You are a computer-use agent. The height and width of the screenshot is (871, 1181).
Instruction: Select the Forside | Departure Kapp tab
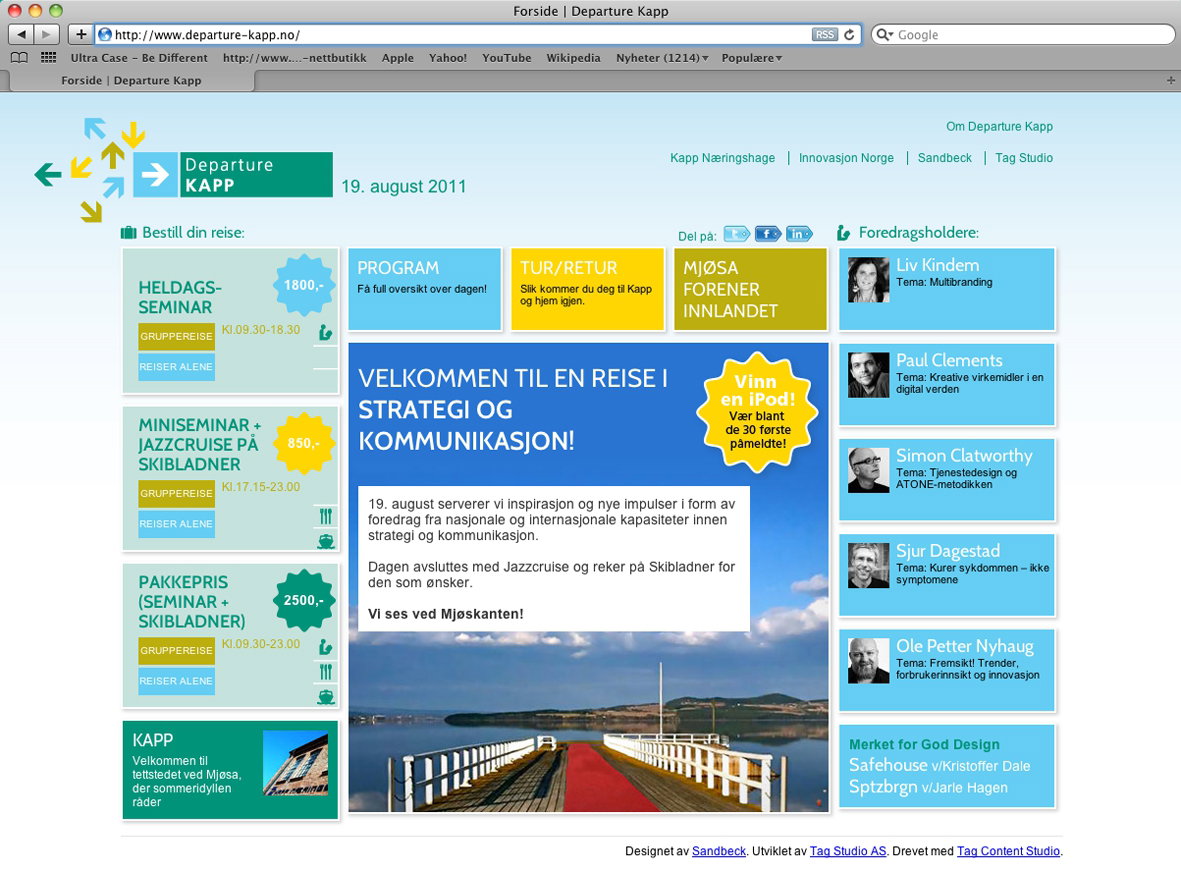point(131,81)
